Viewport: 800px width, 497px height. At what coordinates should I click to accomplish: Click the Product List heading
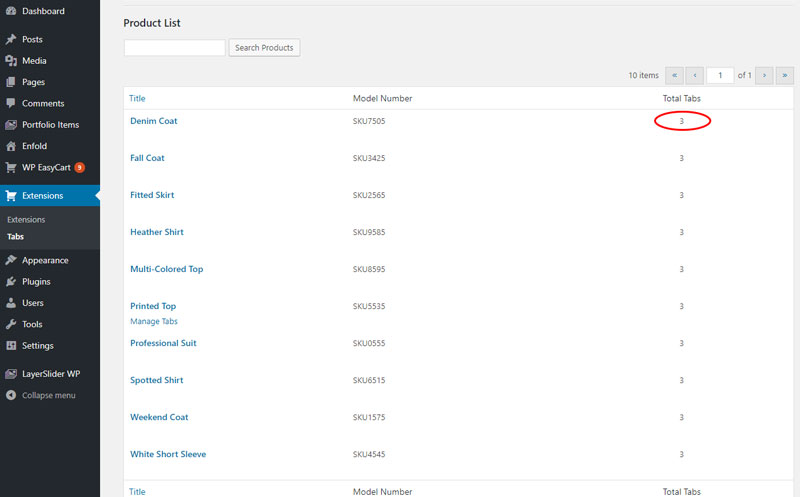tap(152, 23)
